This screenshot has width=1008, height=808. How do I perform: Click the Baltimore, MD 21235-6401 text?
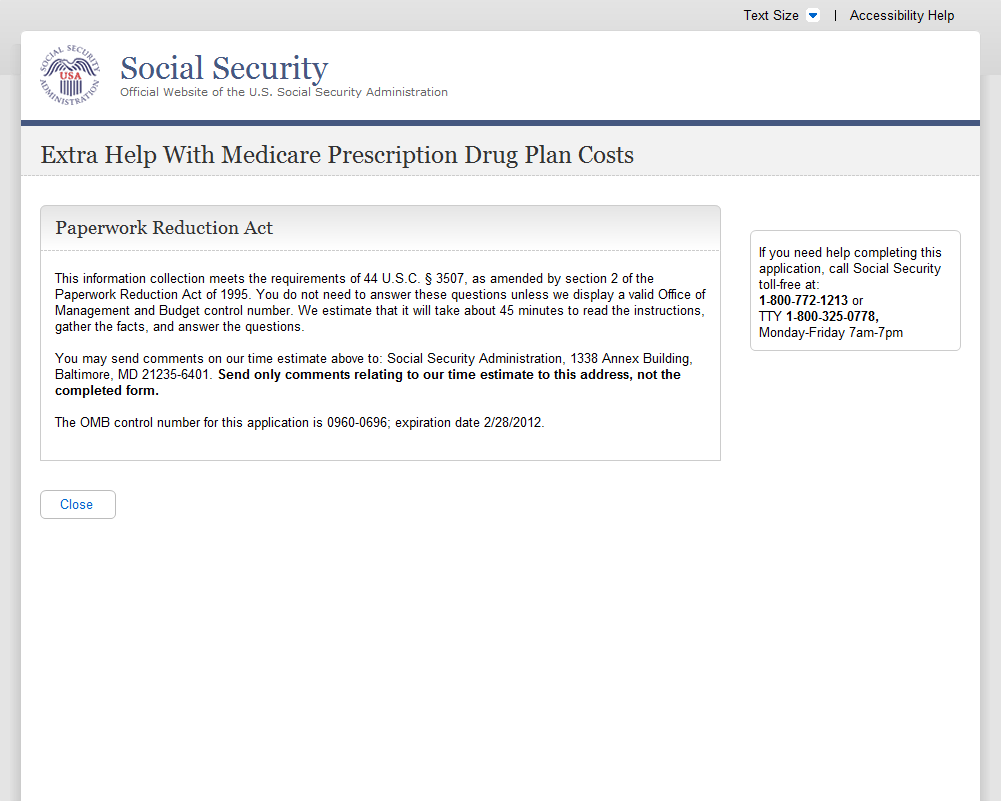coord(132,375)
